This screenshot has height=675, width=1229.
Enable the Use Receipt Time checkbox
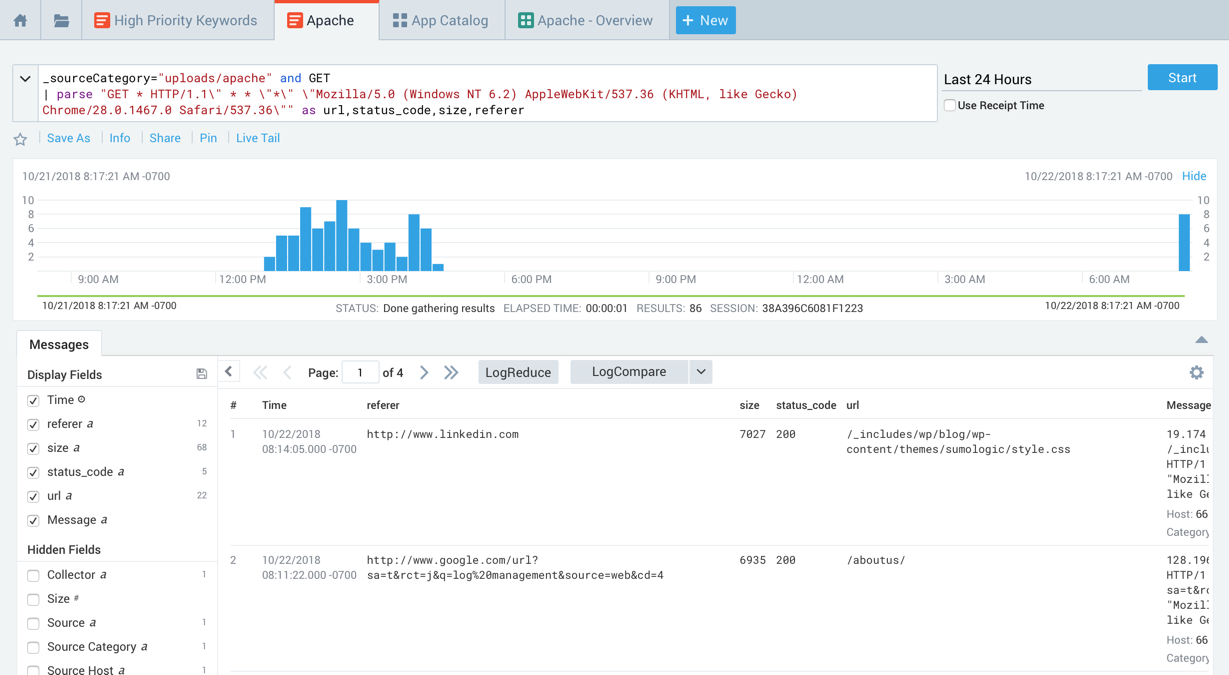(949, 105)
